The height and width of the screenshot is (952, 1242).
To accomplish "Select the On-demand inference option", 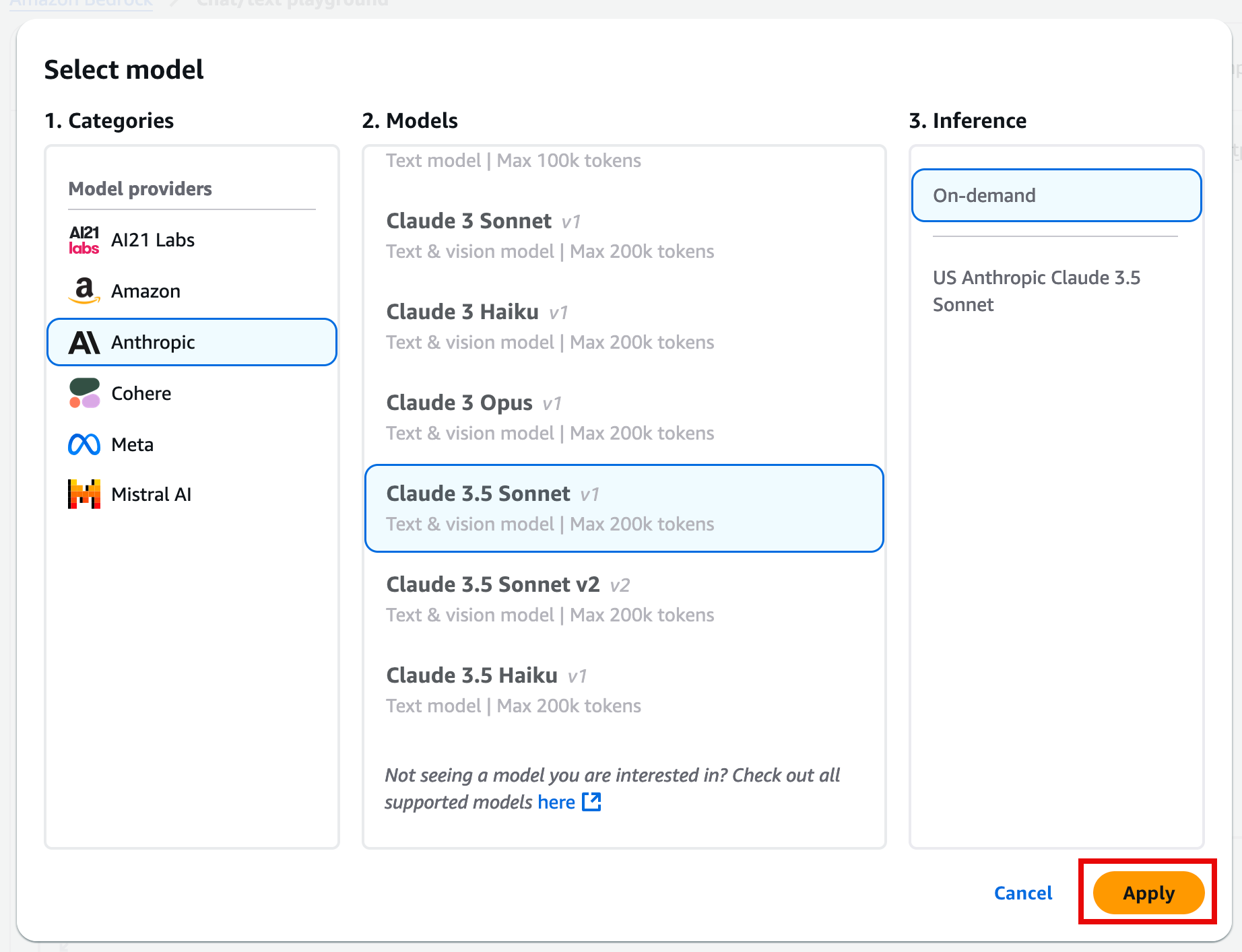I will point(1055,195).
